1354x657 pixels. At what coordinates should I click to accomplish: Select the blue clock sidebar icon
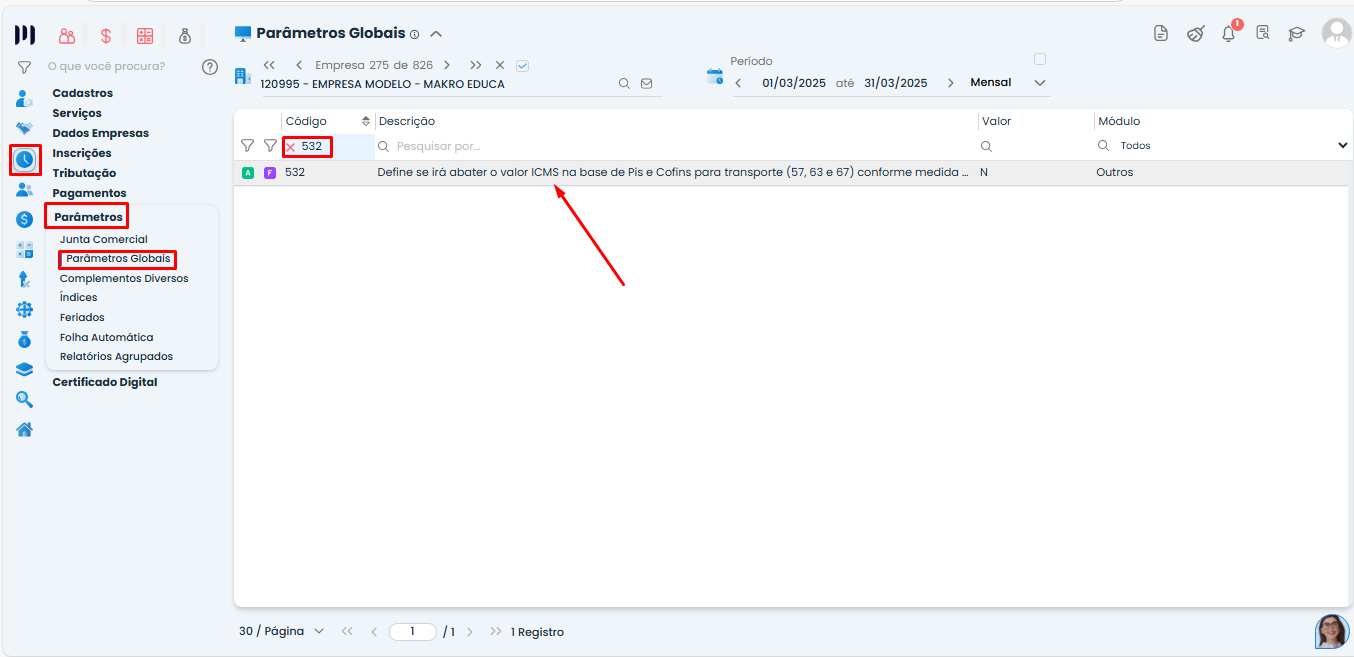point(25,159)
